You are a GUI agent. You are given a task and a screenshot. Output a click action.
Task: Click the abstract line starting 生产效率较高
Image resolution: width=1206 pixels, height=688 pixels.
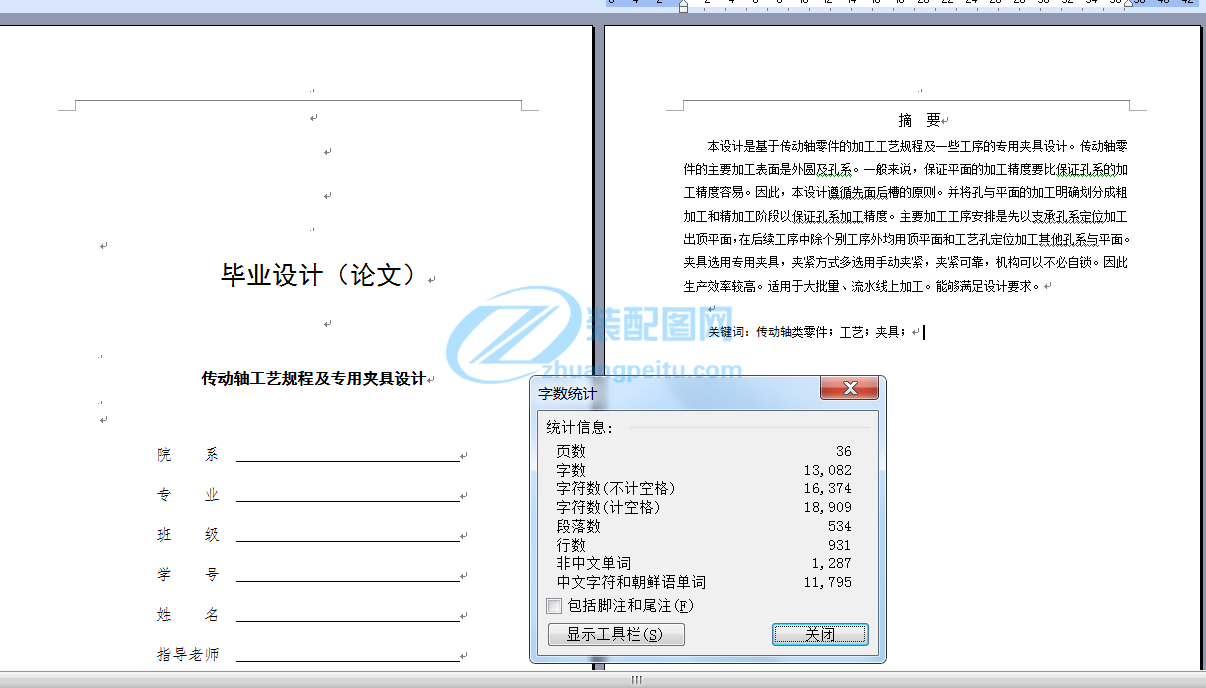point(863,286)
